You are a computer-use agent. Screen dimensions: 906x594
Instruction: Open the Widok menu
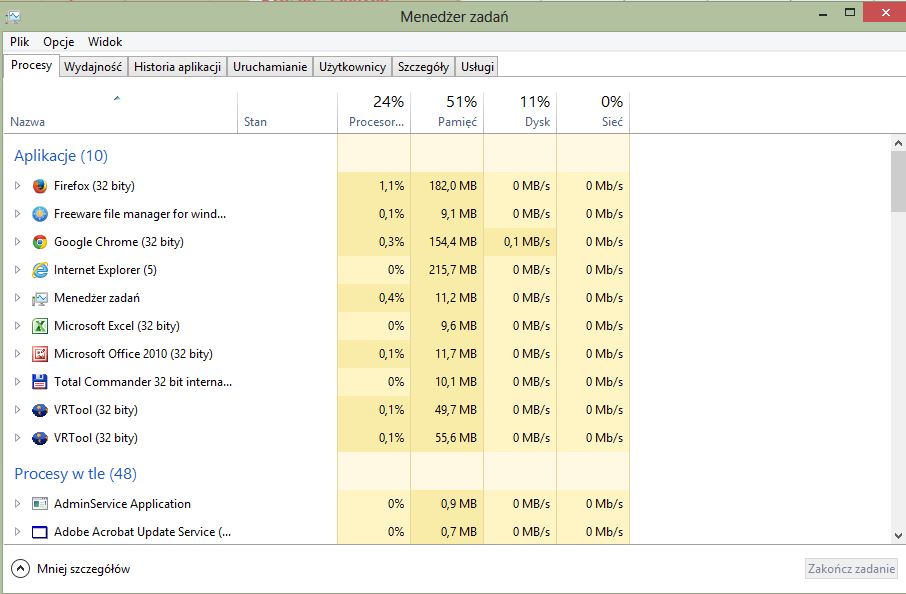(x=105, y=42)
